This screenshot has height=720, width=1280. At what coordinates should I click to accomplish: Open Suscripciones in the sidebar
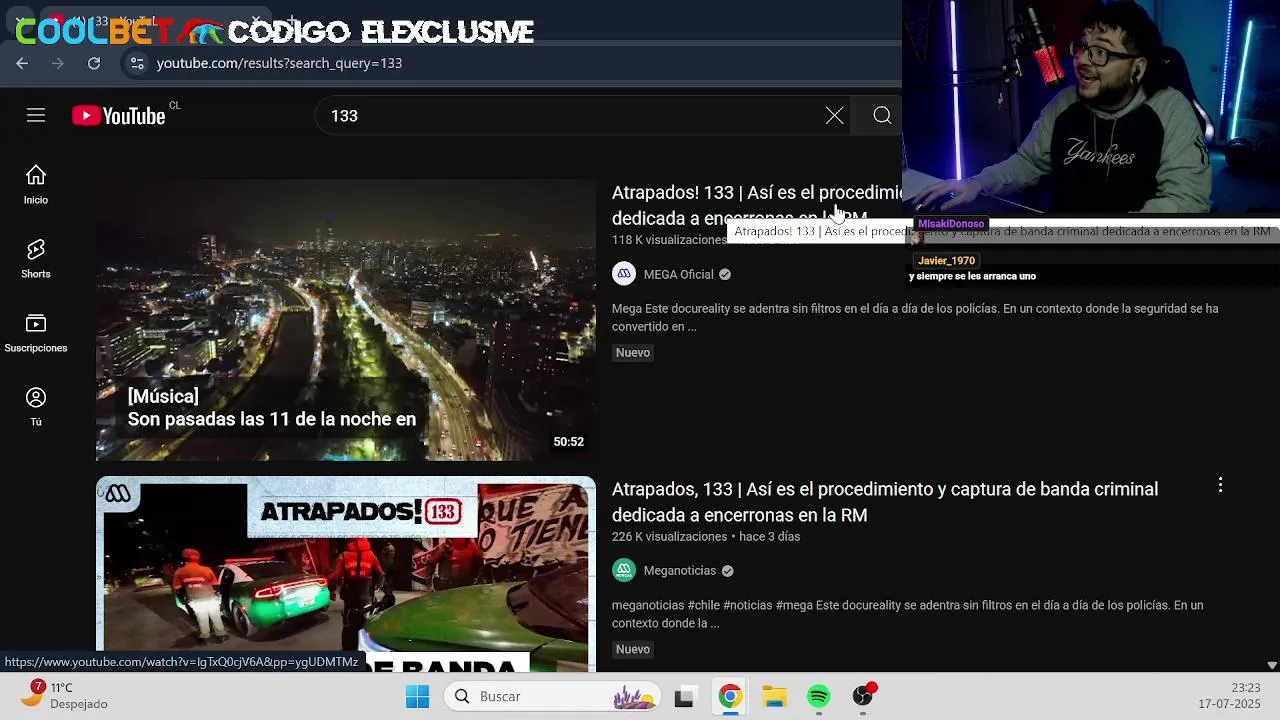tap(36, 334)
